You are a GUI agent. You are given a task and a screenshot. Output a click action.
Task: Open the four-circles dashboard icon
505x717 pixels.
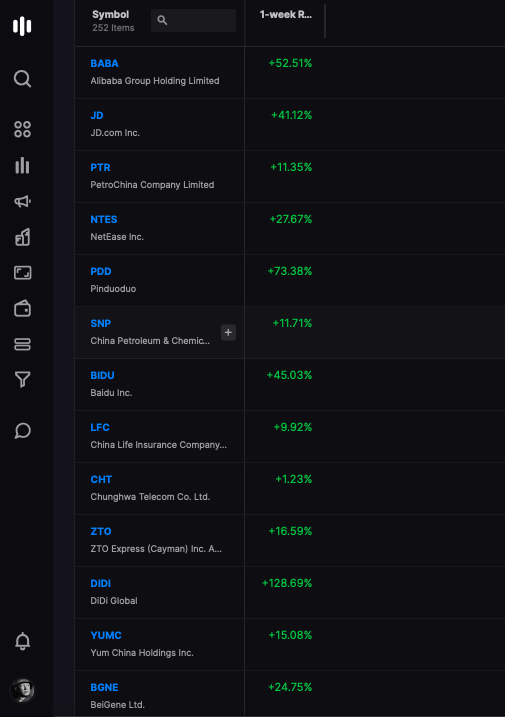pyautogui.click(x=22, y=129)
